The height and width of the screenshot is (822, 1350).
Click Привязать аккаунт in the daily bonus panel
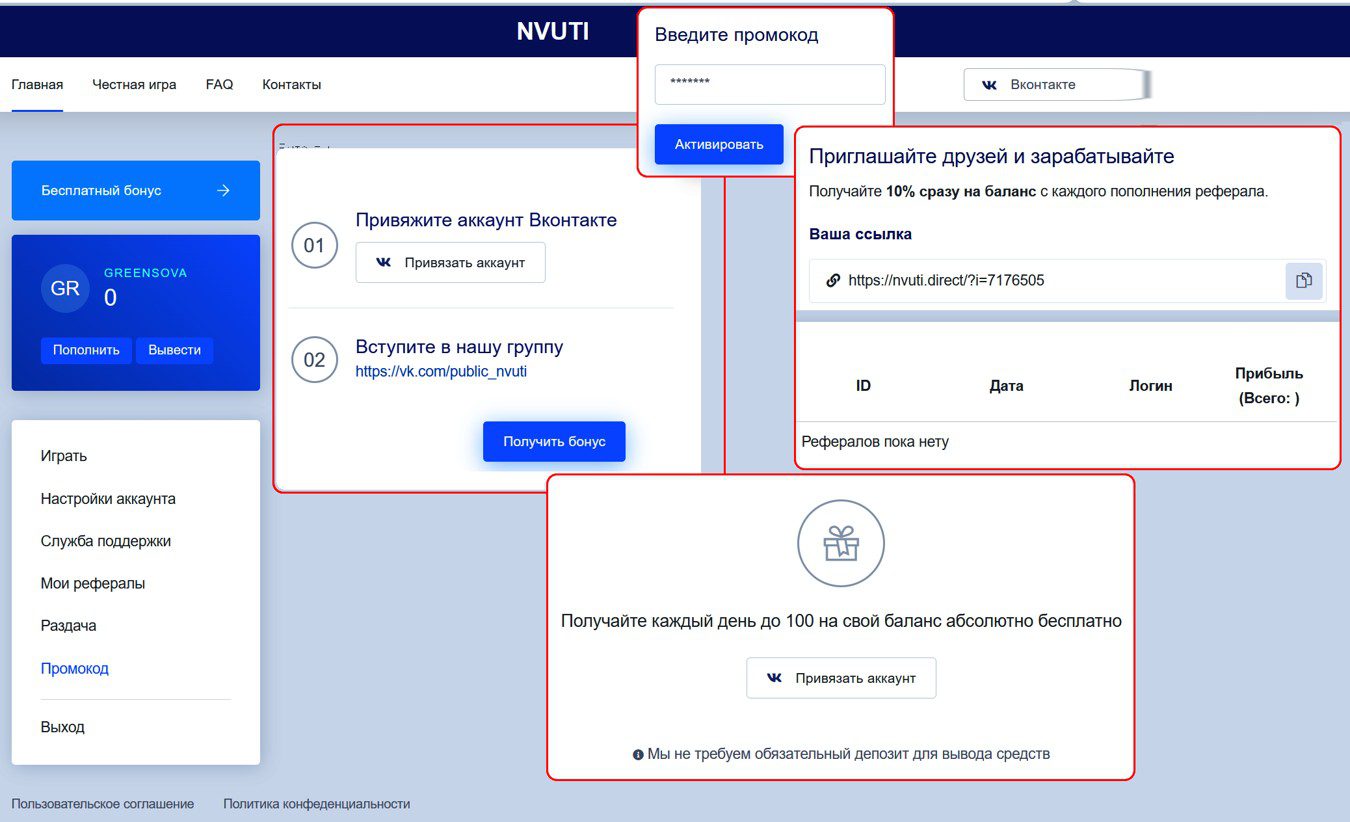click(841, 678)
